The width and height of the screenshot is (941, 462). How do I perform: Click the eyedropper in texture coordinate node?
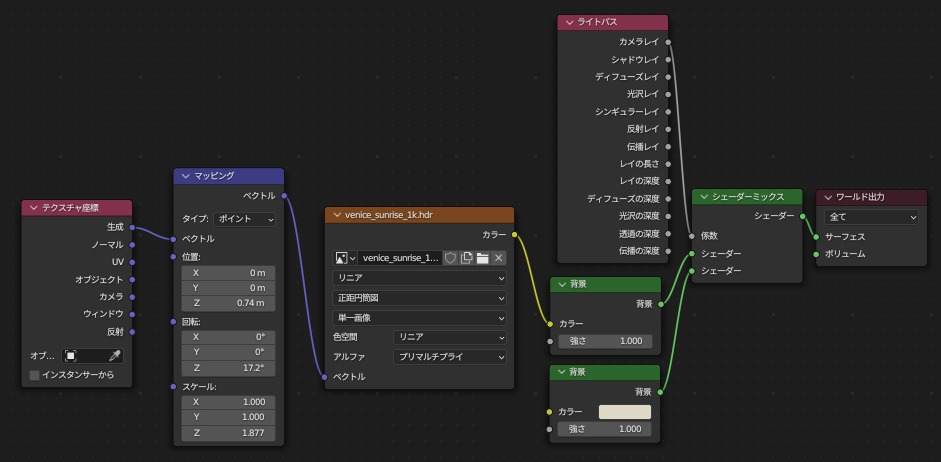(x=115, y=356)
